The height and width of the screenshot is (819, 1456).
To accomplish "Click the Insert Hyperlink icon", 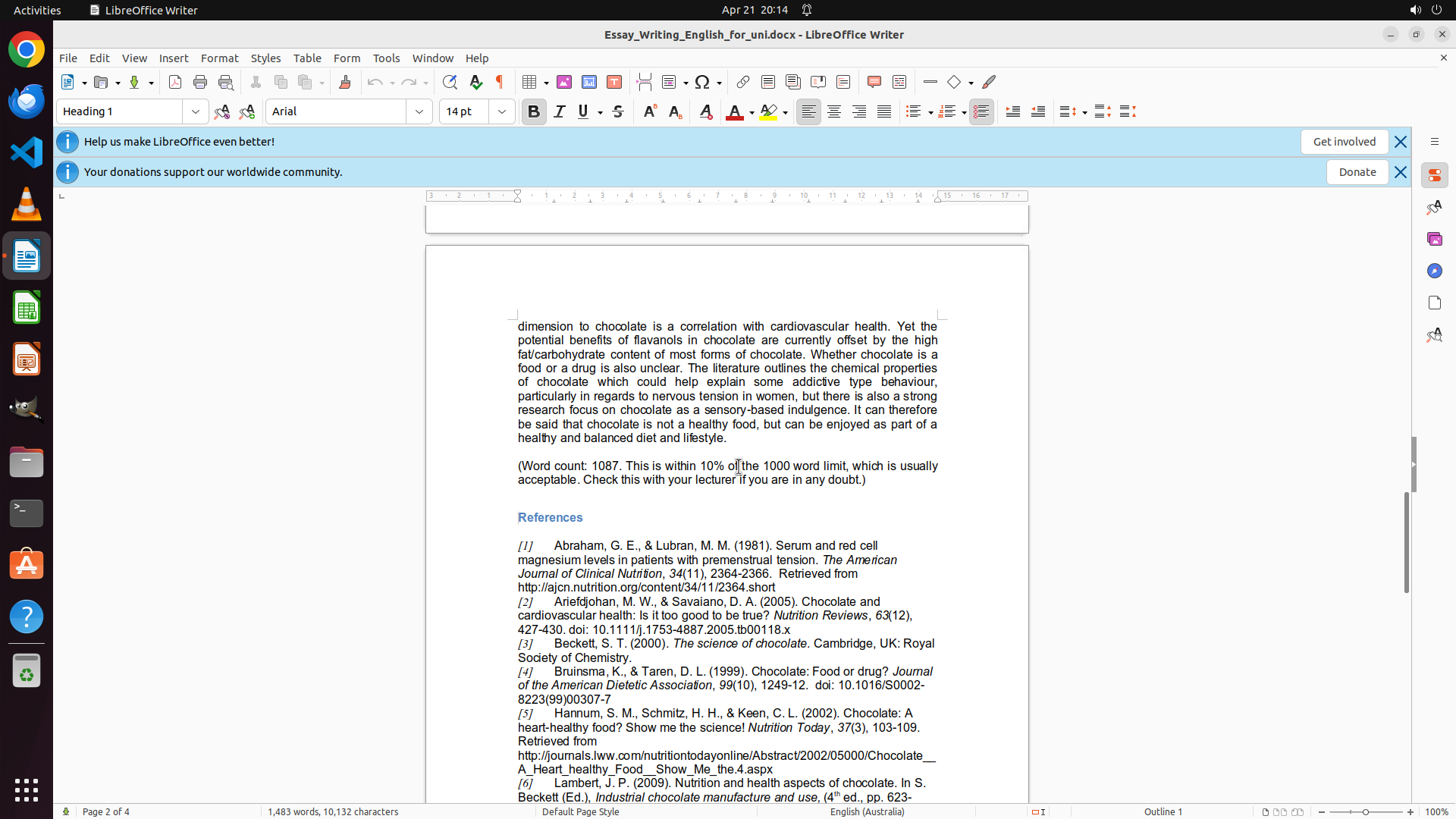I will [x=743, y=82].
